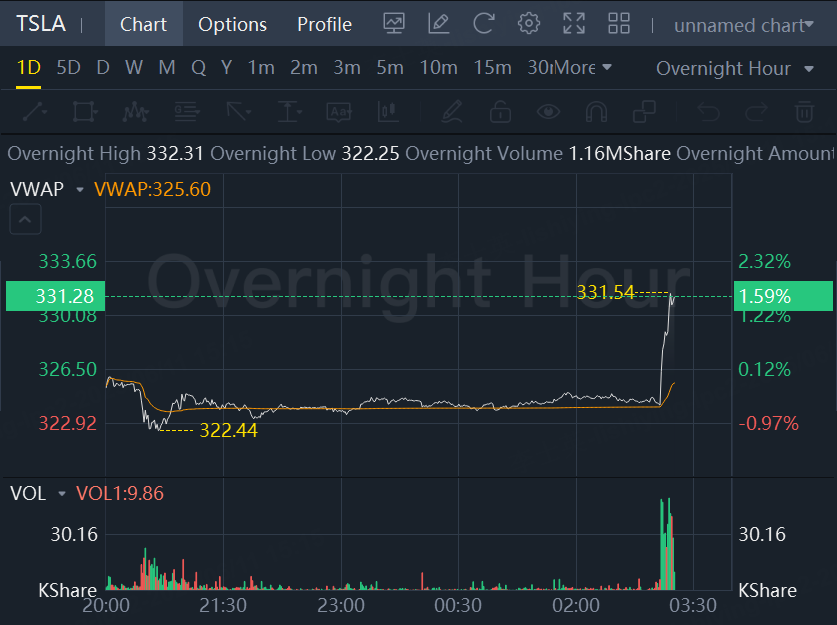This screenshot has height=625, width=837.
Task: Select the 5D timeframe
Action: tap(68, 68)
